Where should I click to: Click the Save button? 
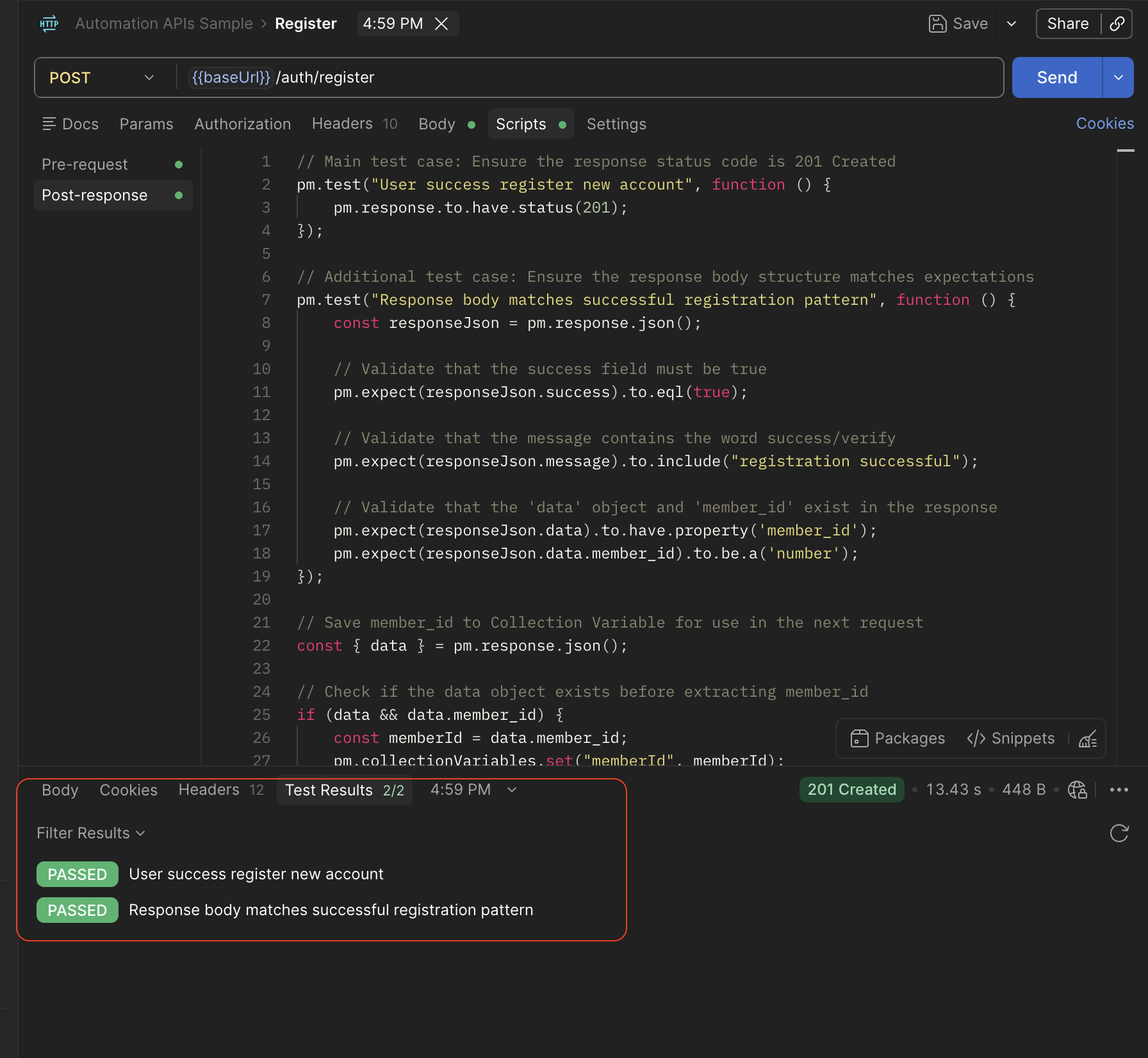pos(958,24)
